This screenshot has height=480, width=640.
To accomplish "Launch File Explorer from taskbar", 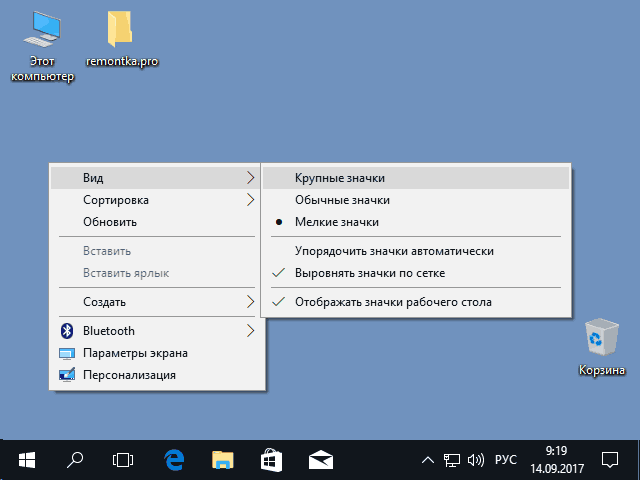I will tap(222, 460).
